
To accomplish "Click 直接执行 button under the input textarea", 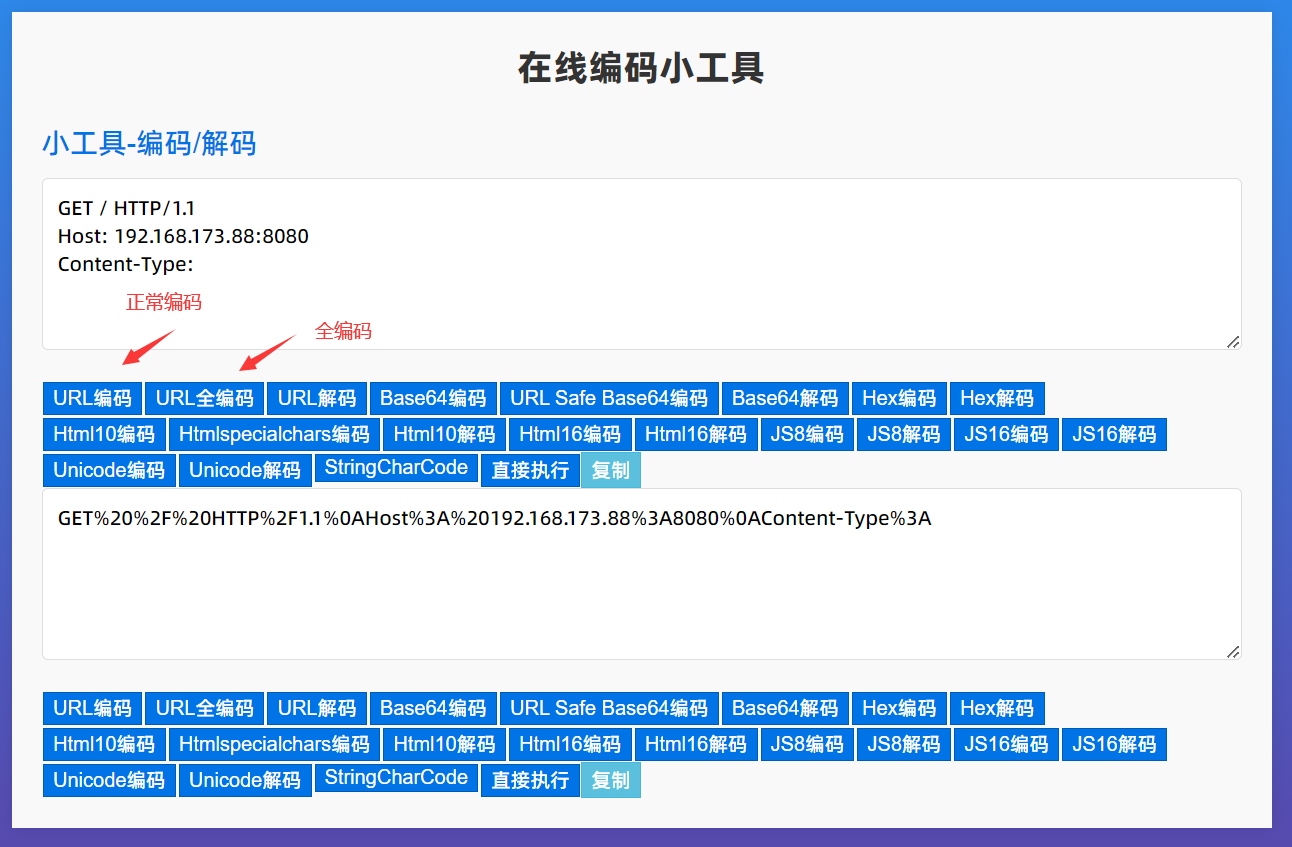I will coord(530,470).
